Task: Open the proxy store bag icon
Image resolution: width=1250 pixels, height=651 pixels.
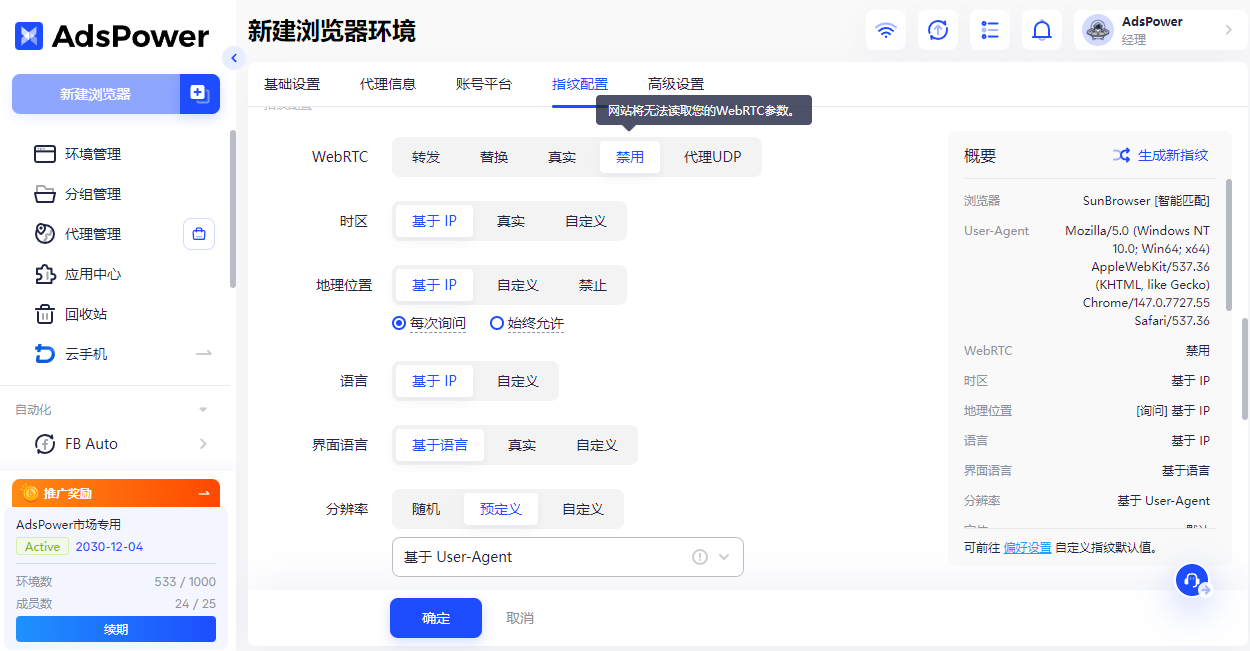Action: click(x=199, y=234)
